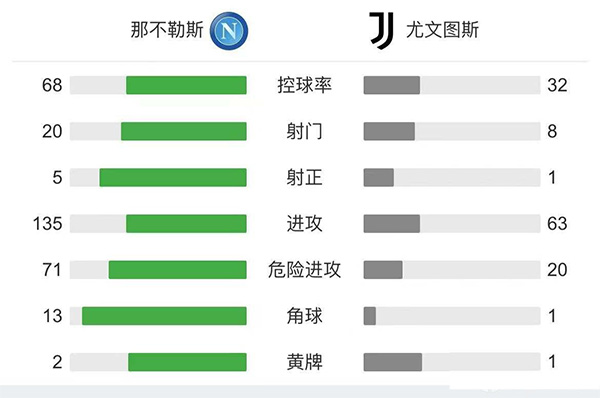Click Juventus's gray possession bar

click(x=392, y=85)
